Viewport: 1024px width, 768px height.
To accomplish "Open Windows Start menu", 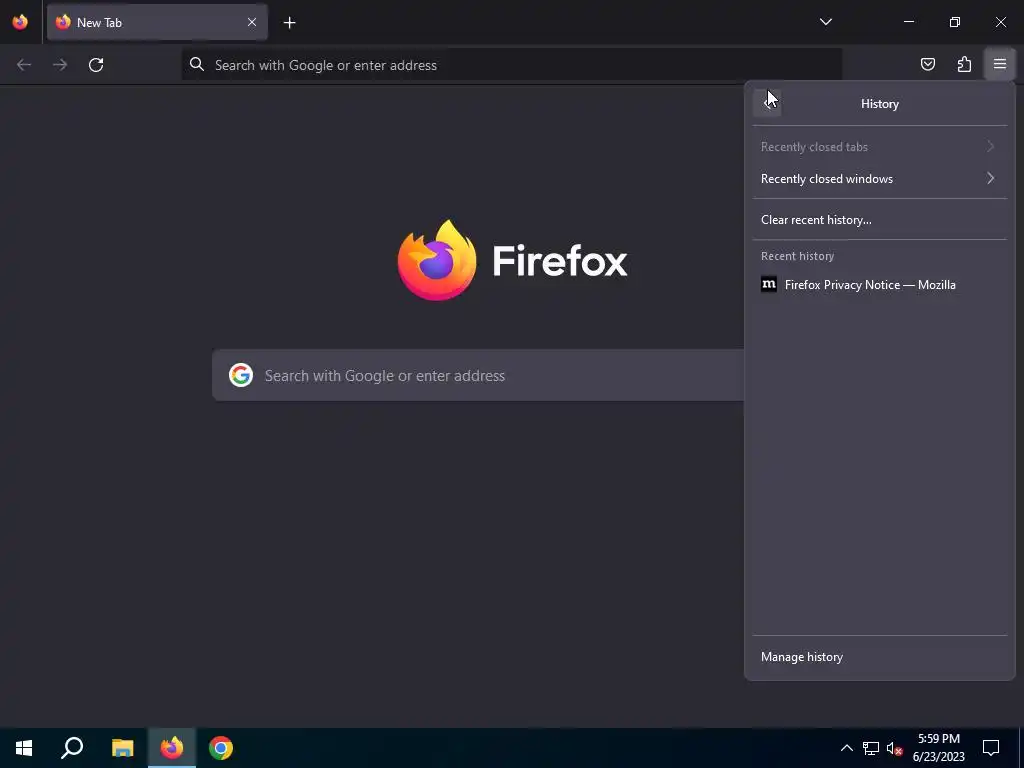I will (x=24, y=748).
